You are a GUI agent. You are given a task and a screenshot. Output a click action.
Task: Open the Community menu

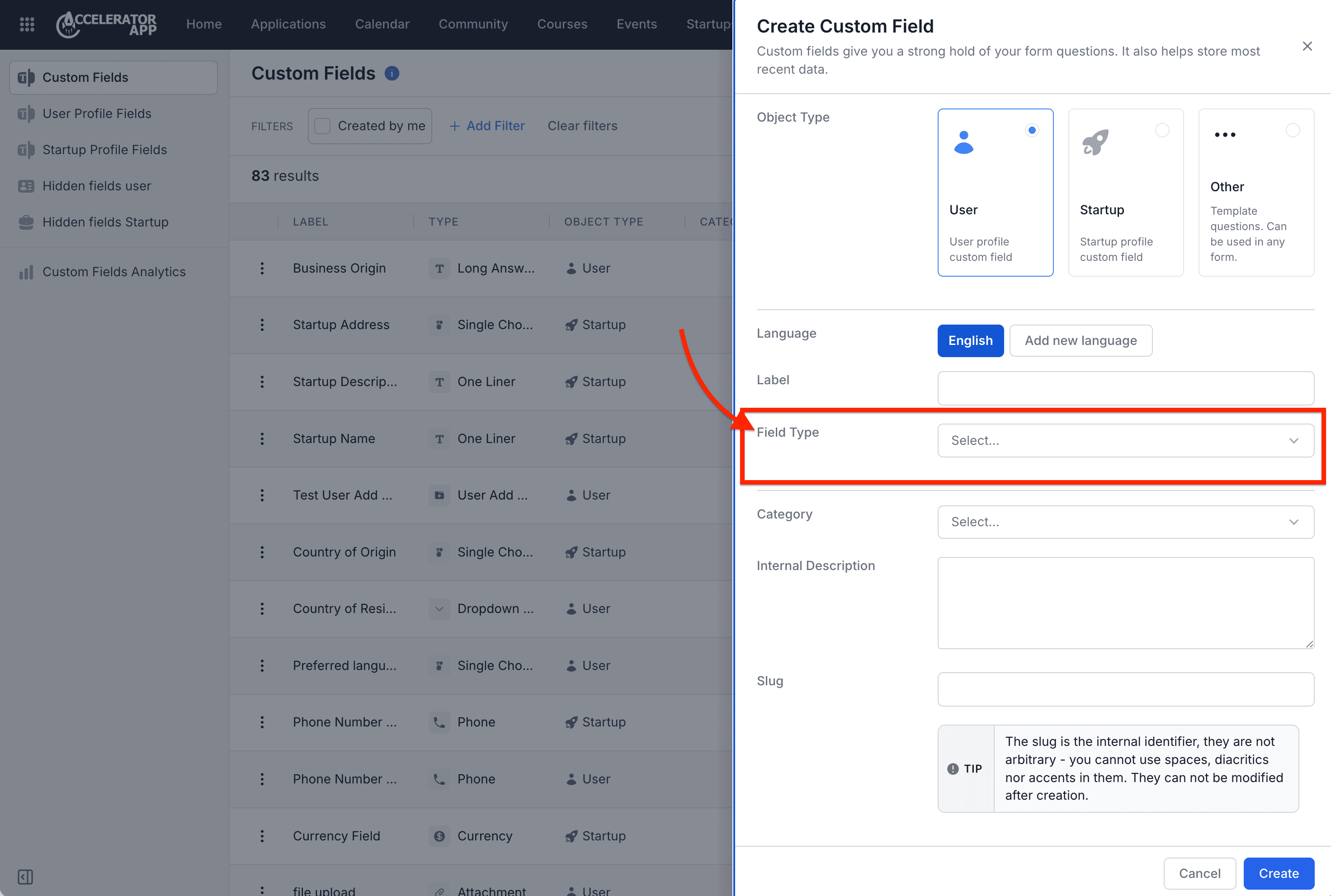473,24
